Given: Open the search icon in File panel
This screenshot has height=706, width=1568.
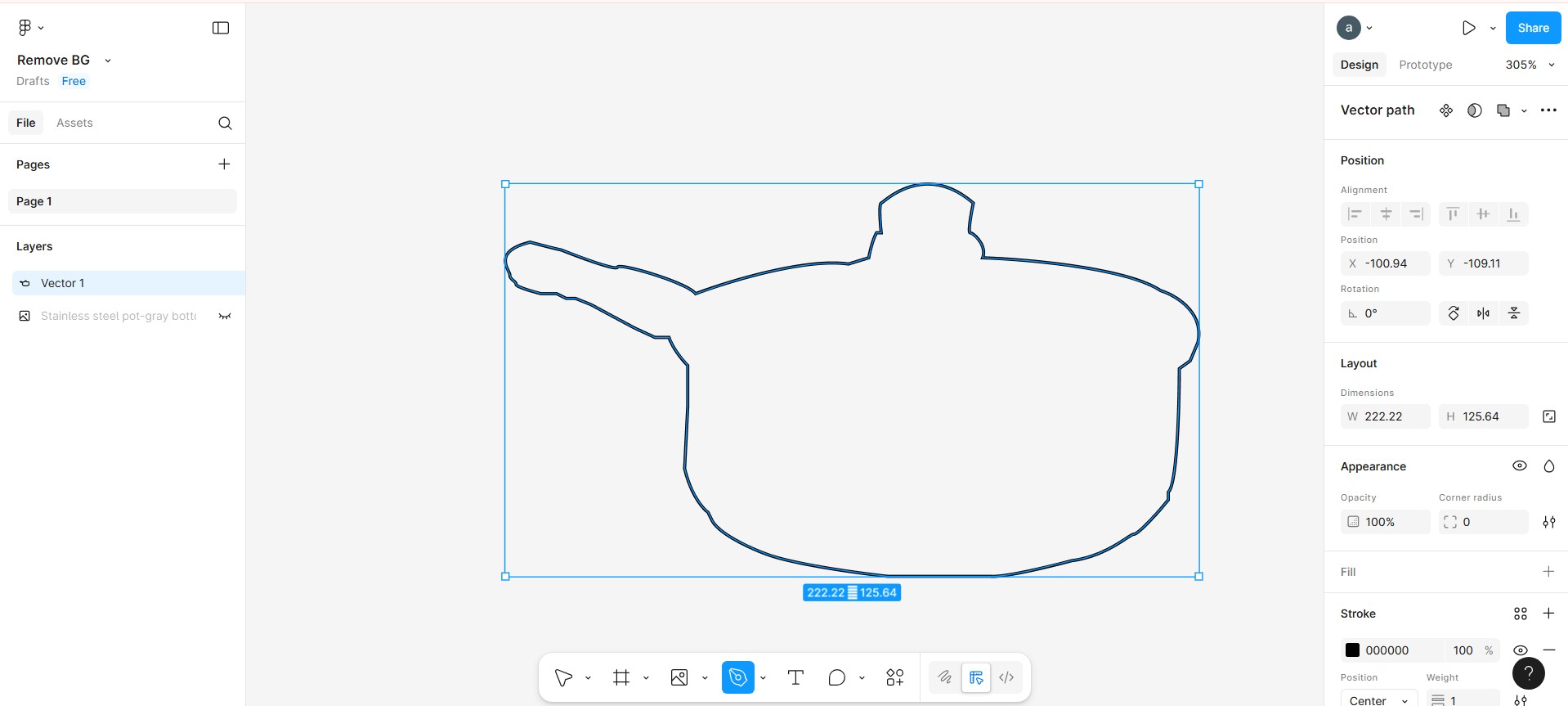Looking at the screenshot, I should 225,123.
